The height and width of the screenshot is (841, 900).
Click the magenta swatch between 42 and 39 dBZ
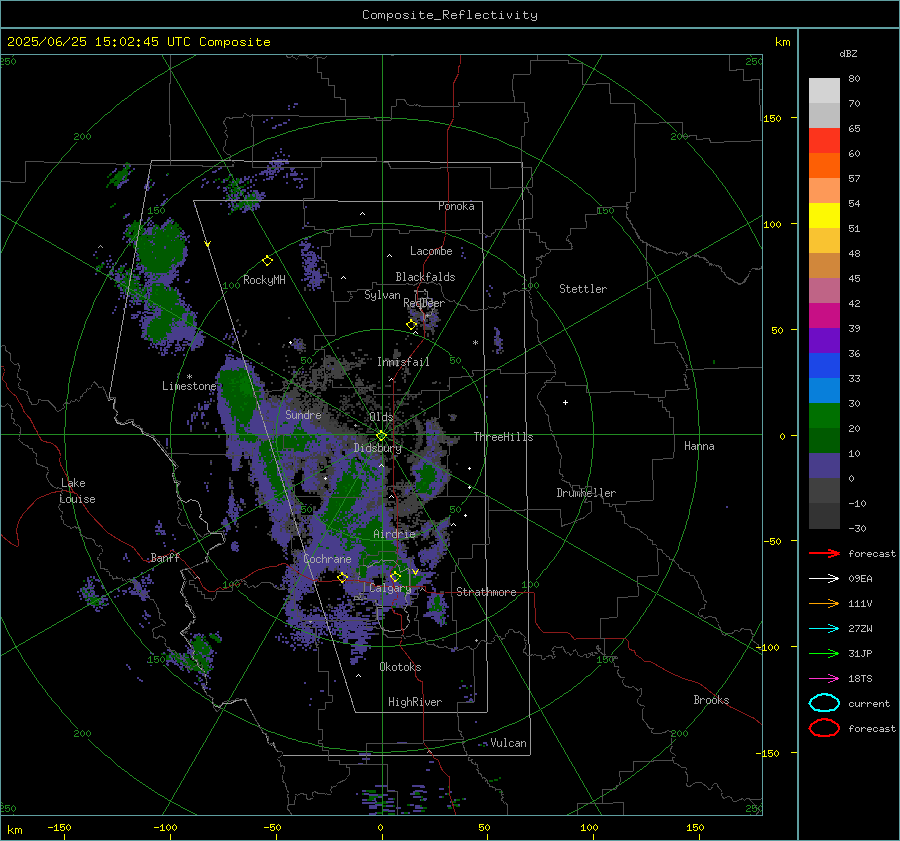click(x=824, y=315)
